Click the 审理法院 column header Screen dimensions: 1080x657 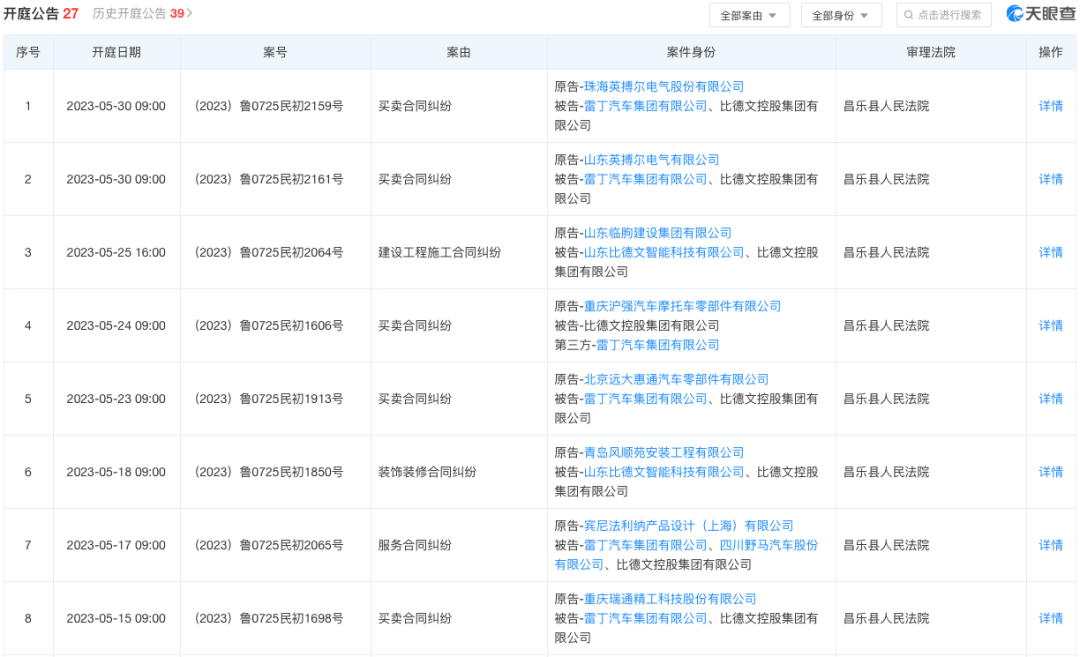[x=931, y=52]
